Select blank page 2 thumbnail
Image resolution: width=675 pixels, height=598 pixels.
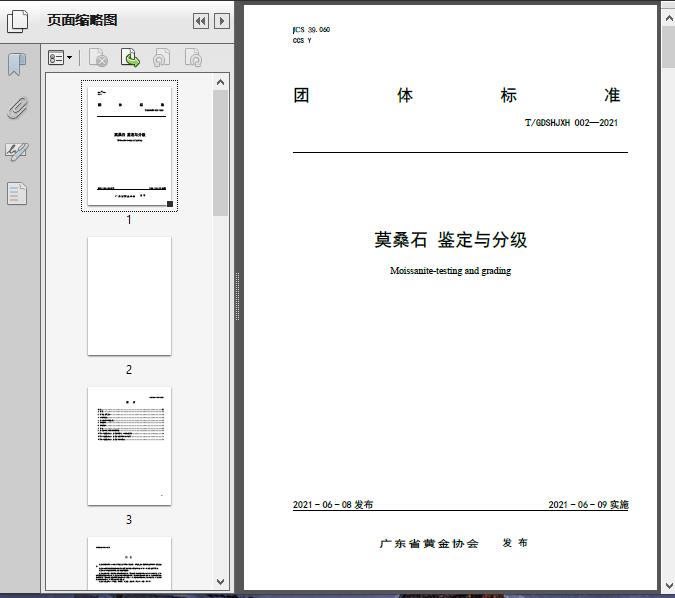[129, 296]
